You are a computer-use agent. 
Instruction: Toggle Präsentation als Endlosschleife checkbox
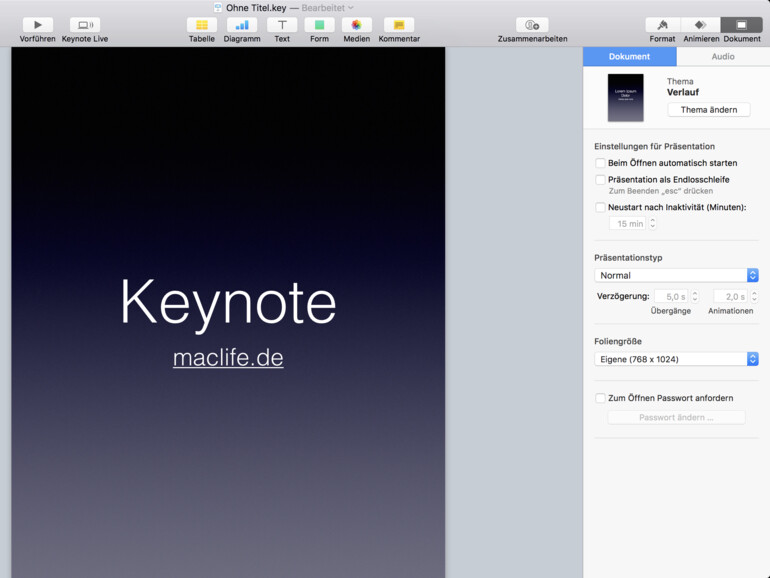[600, 180]
